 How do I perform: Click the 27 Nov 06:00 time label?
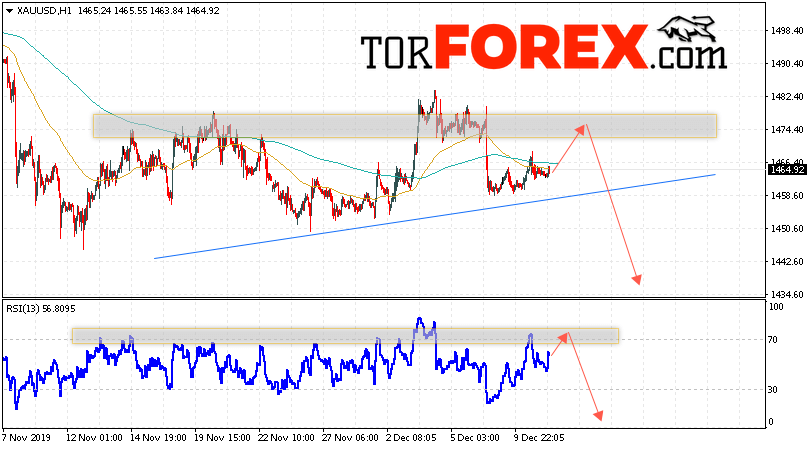click(350, 438)
